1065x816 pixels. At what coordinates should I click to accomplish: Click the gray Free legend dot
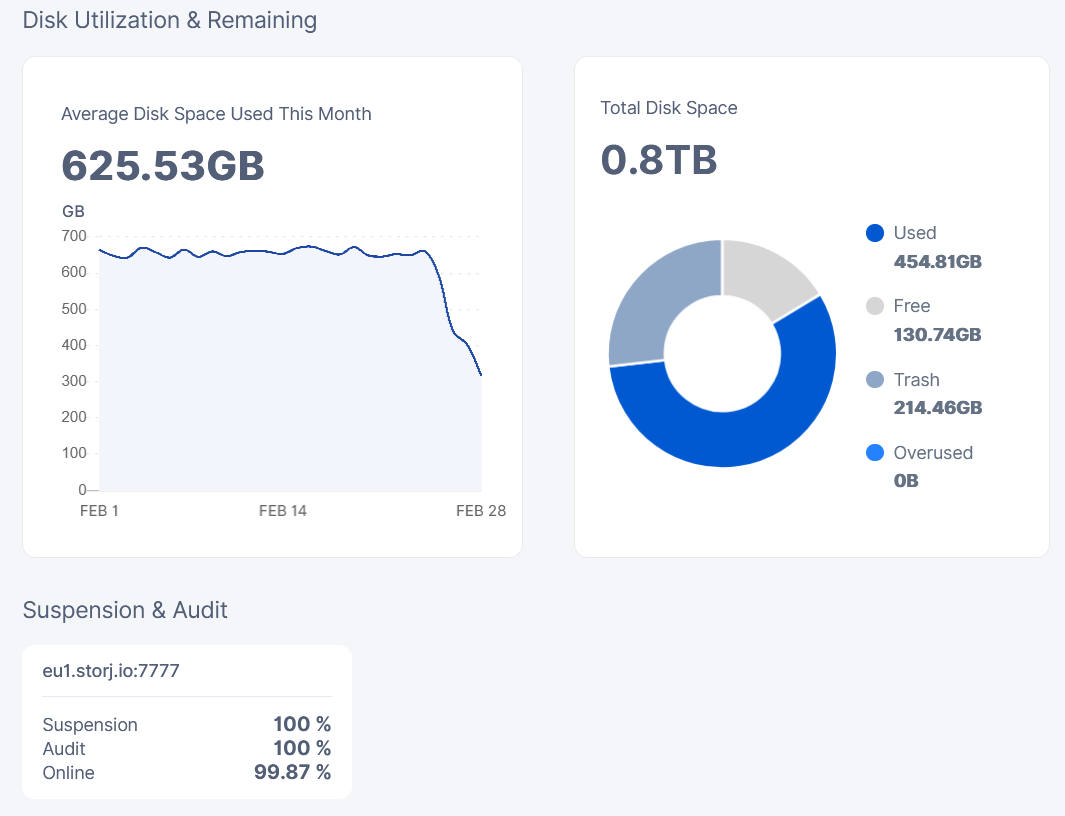coord(875,306)
